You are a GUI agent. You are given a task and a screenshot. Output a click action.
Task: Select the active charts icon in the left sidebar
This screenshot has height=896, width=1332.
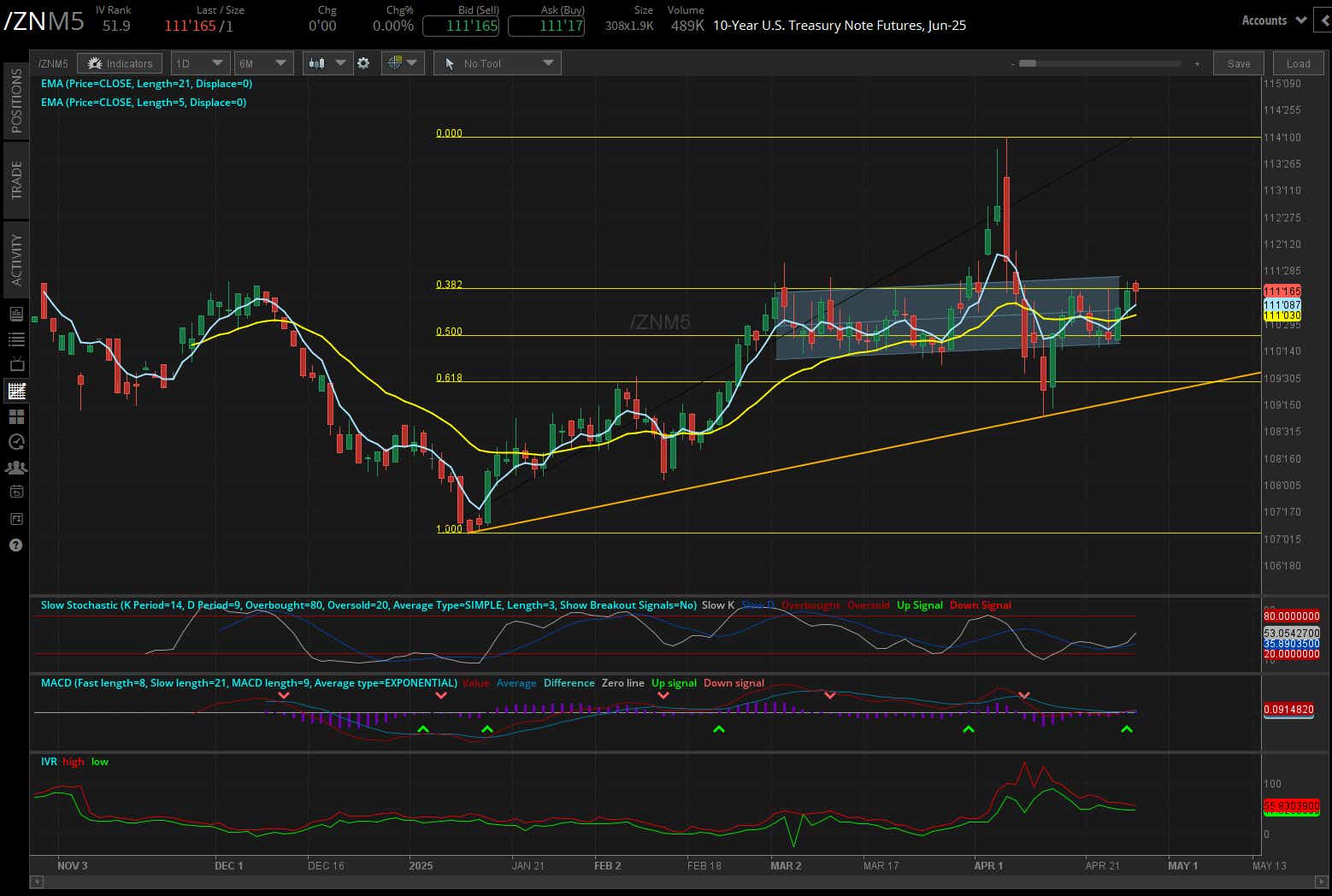[x=15, y=389]
